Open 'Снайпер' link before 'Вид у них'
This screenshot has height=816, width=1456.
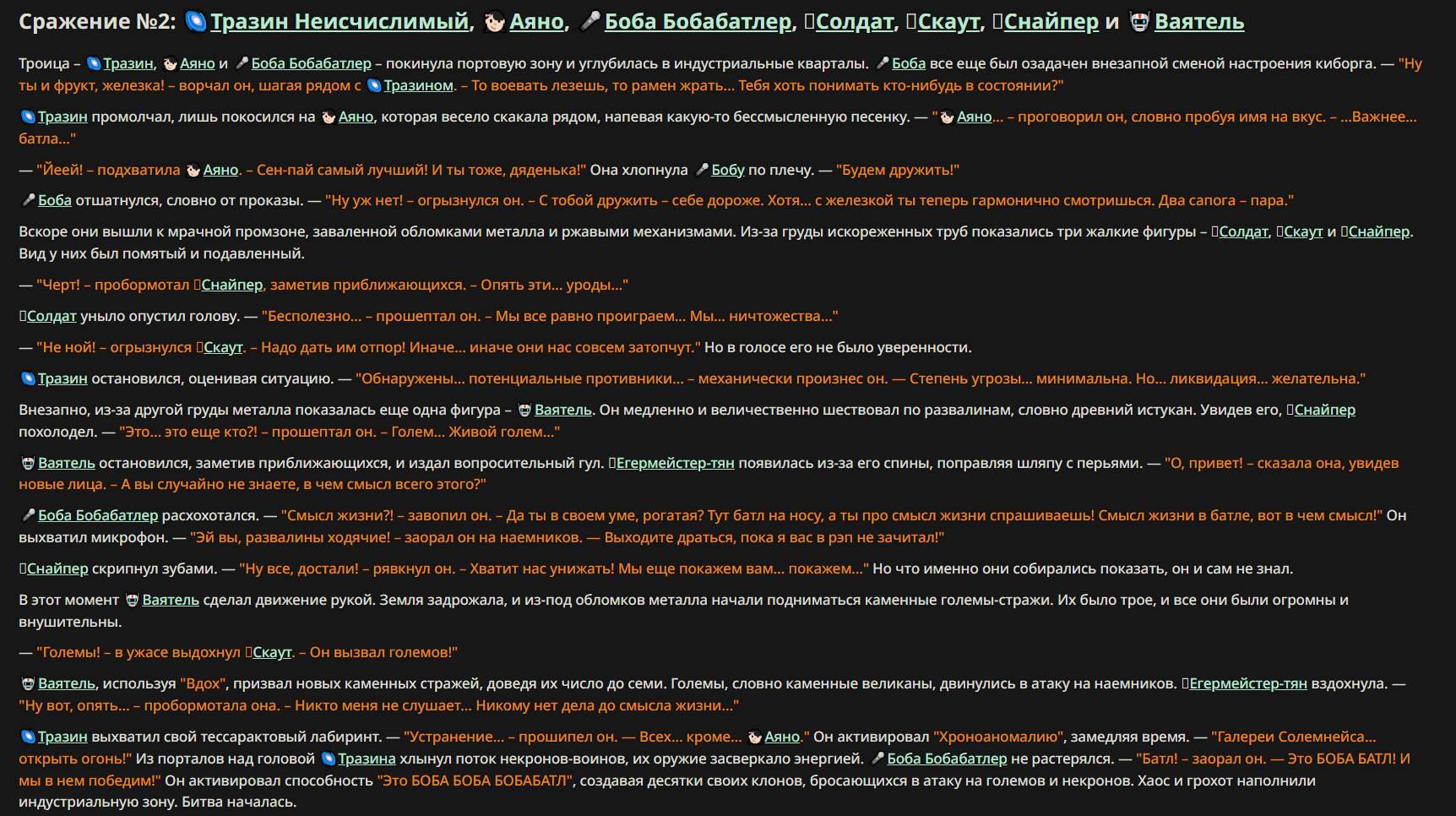(1379, 231)
